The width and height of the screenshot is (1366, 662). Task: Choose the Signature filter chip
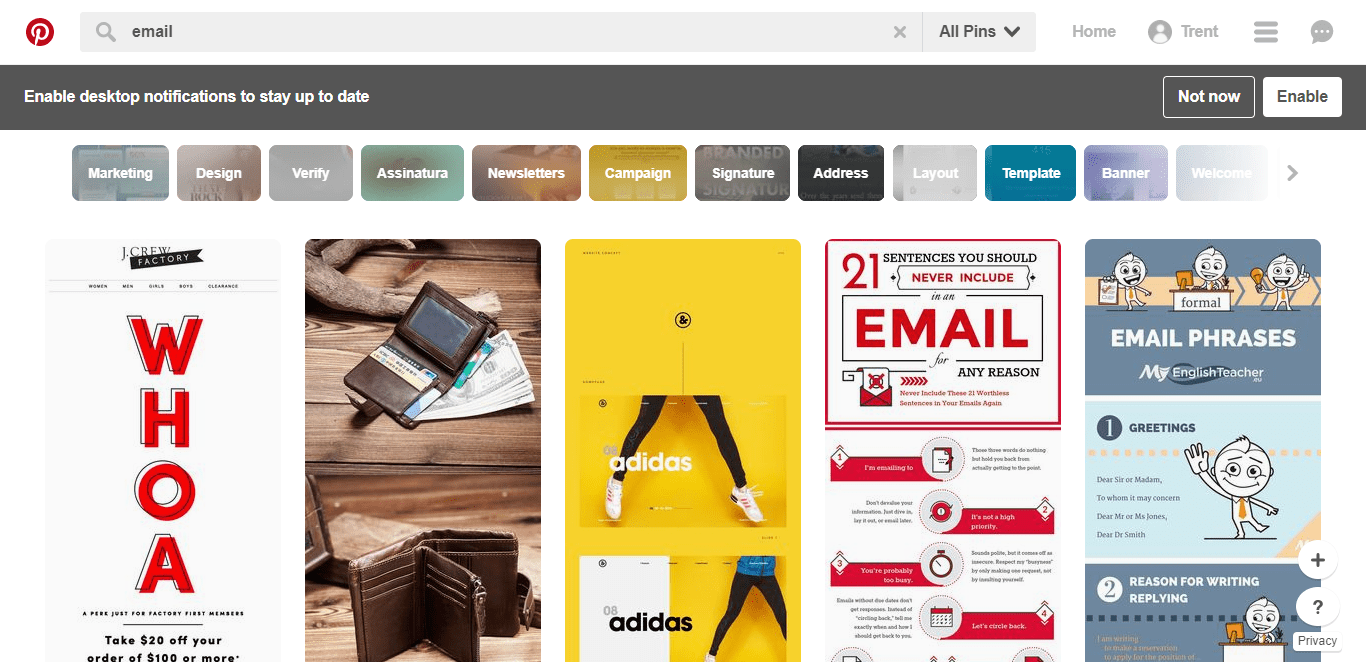[x=743, y=173]
